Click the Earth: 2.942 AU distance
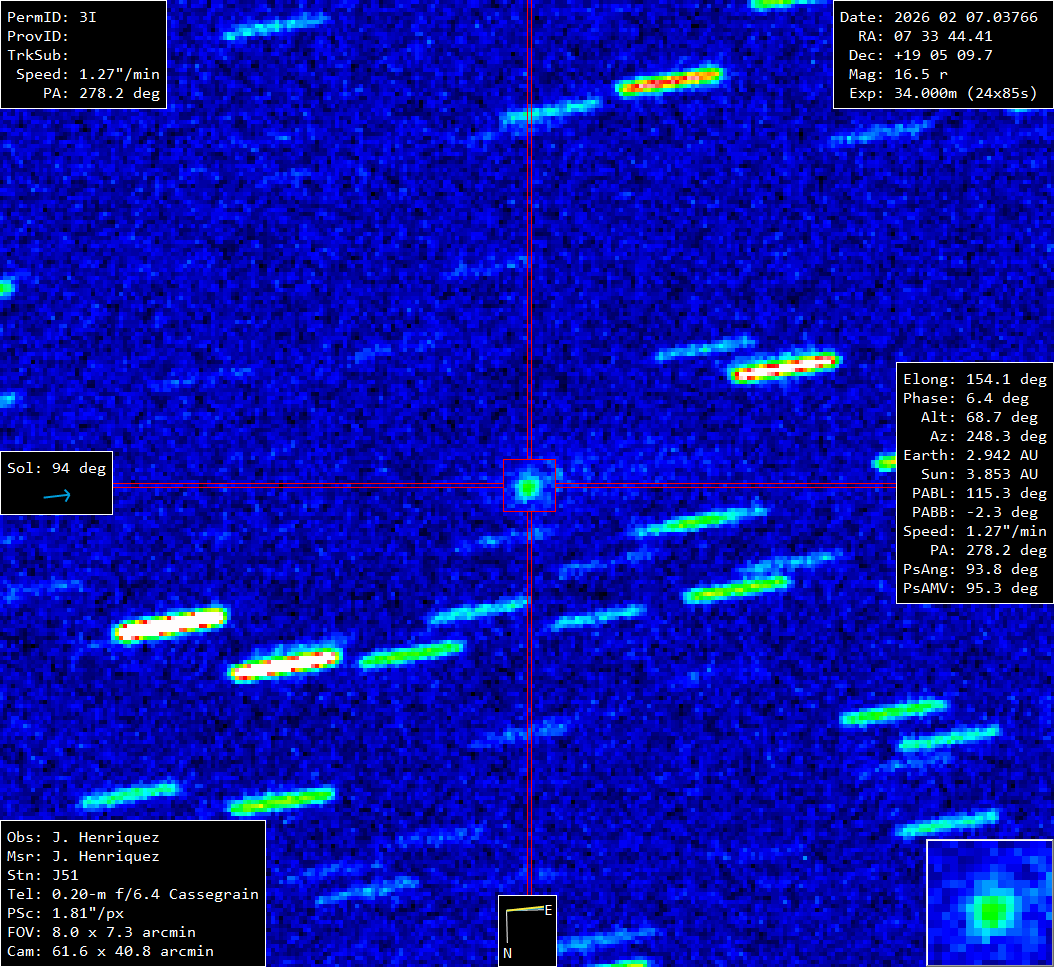 coord(975,456)
